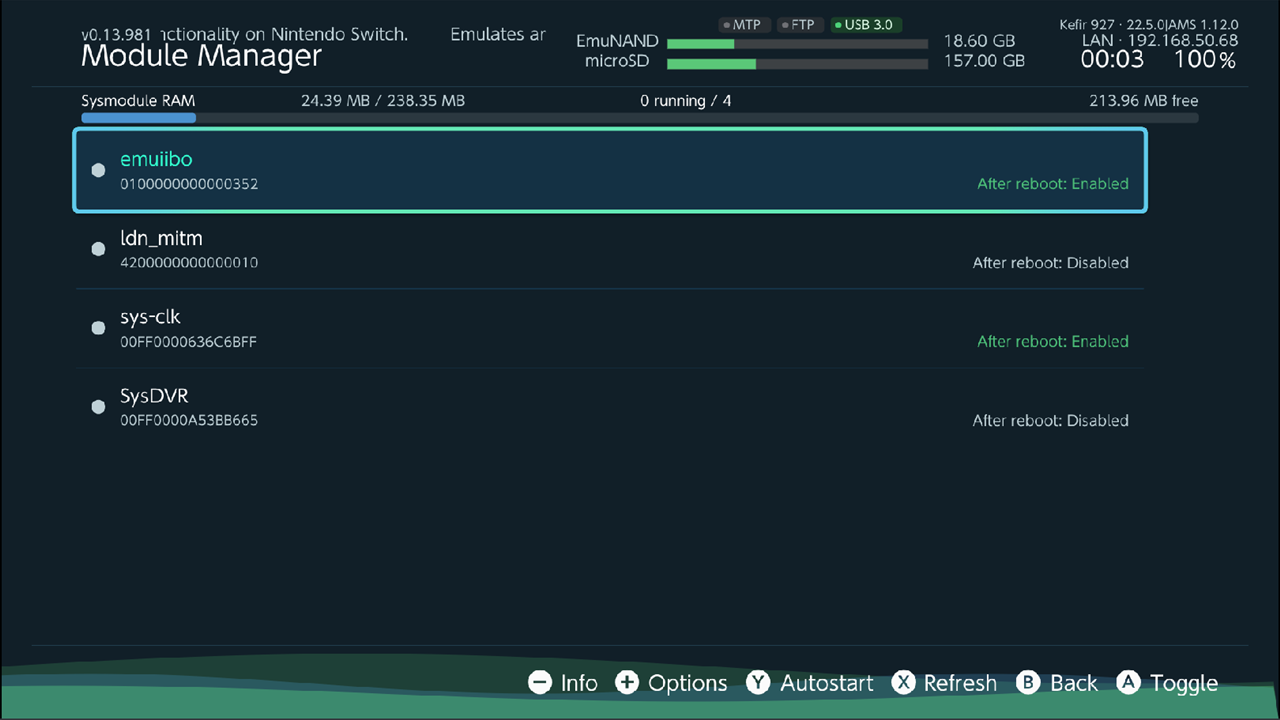Click the 0 running / 4 counter
Screen dimensions: 1280x720
(686, 101)
